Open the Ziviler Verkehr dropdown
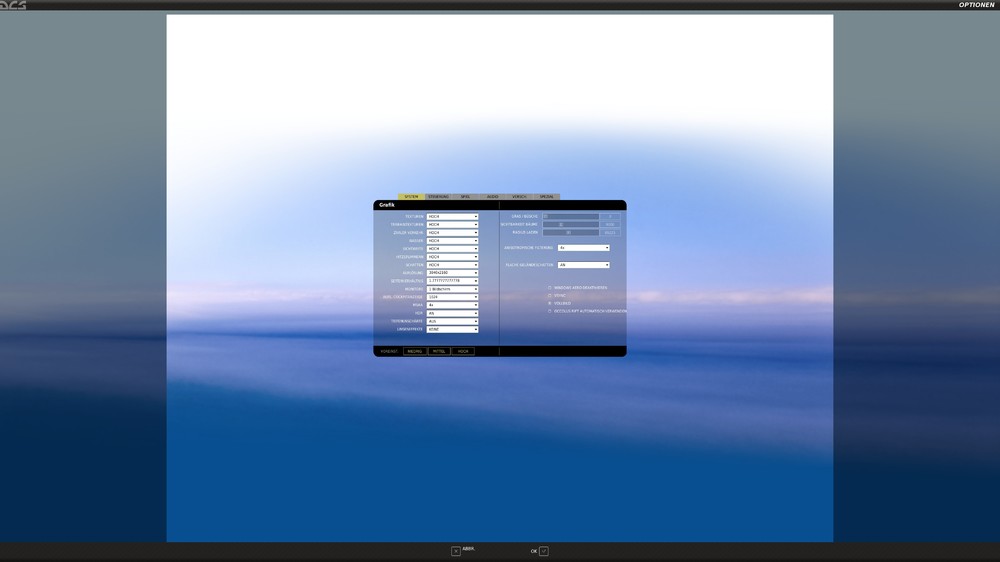 click(x=452, y=233)
